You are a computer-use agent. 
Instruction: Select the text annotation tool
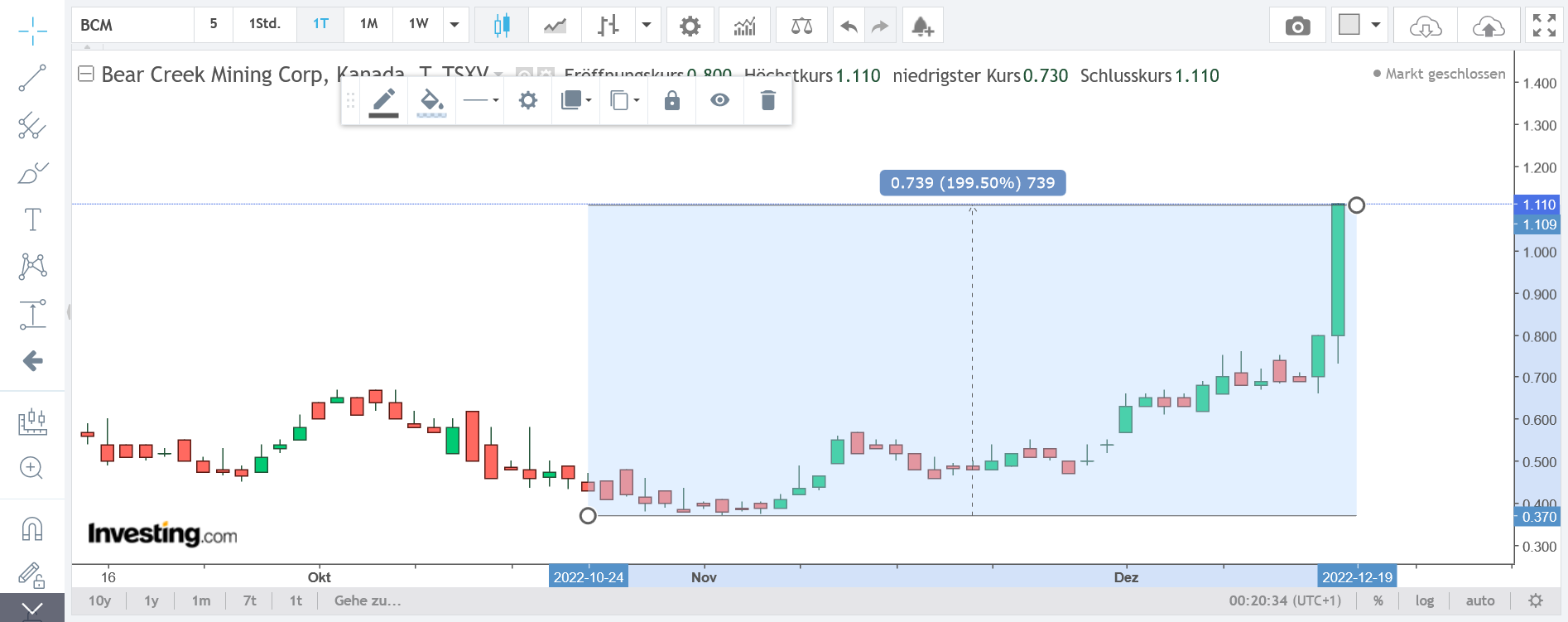(x=32, y=219)
